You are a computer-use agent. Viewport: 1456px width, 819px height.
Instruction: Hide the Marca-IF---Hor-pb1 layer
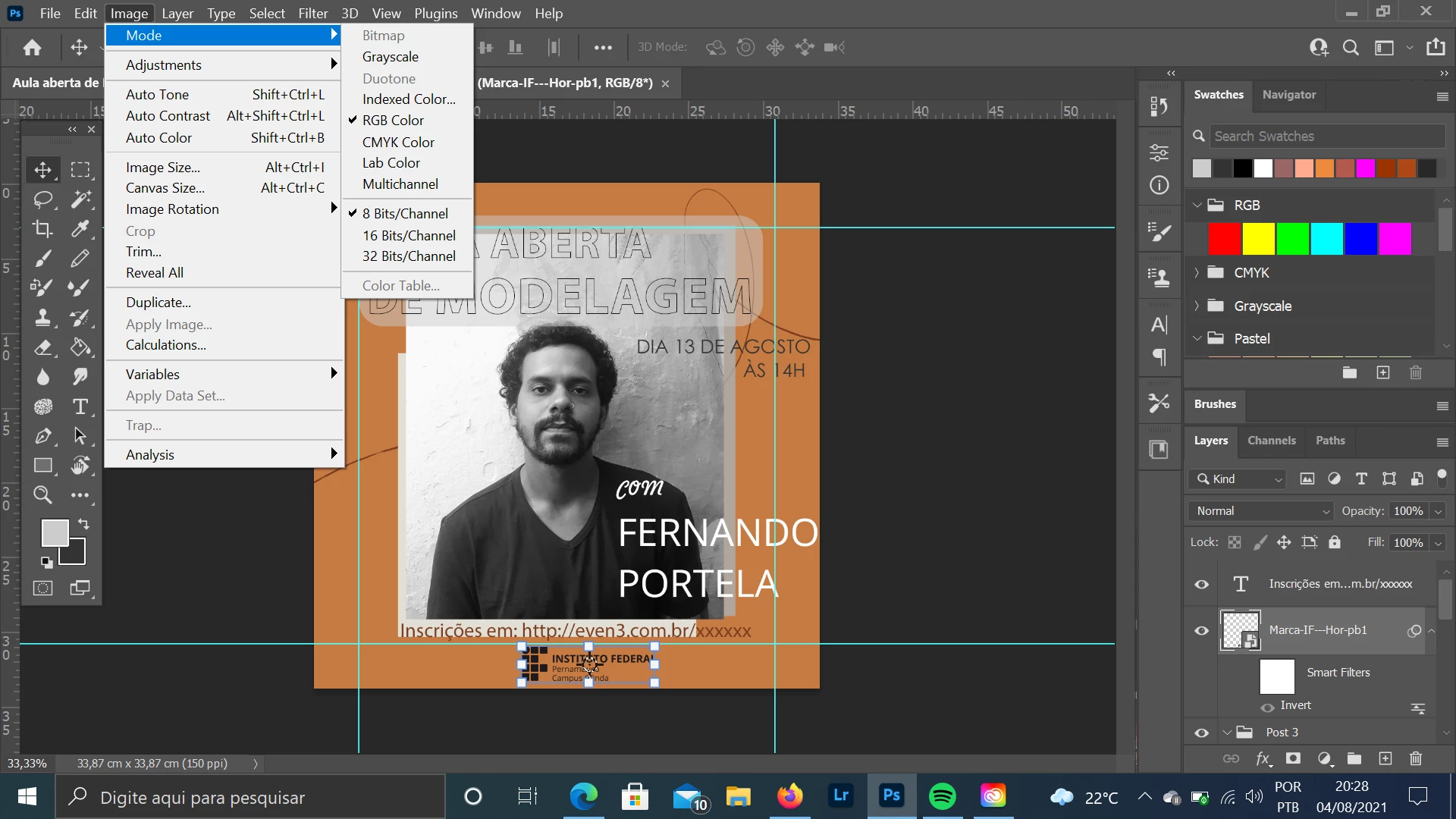click(x=1201, y=631)
